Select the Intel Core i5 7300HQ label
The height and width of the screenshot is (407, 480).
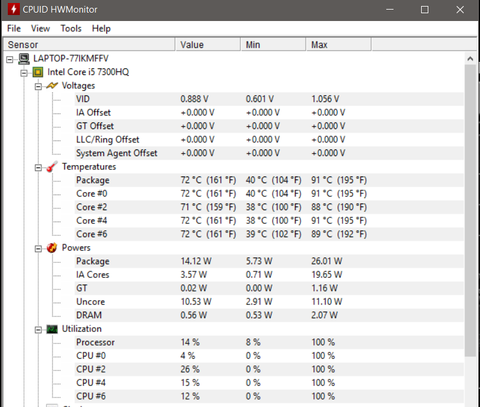[88, 72]
